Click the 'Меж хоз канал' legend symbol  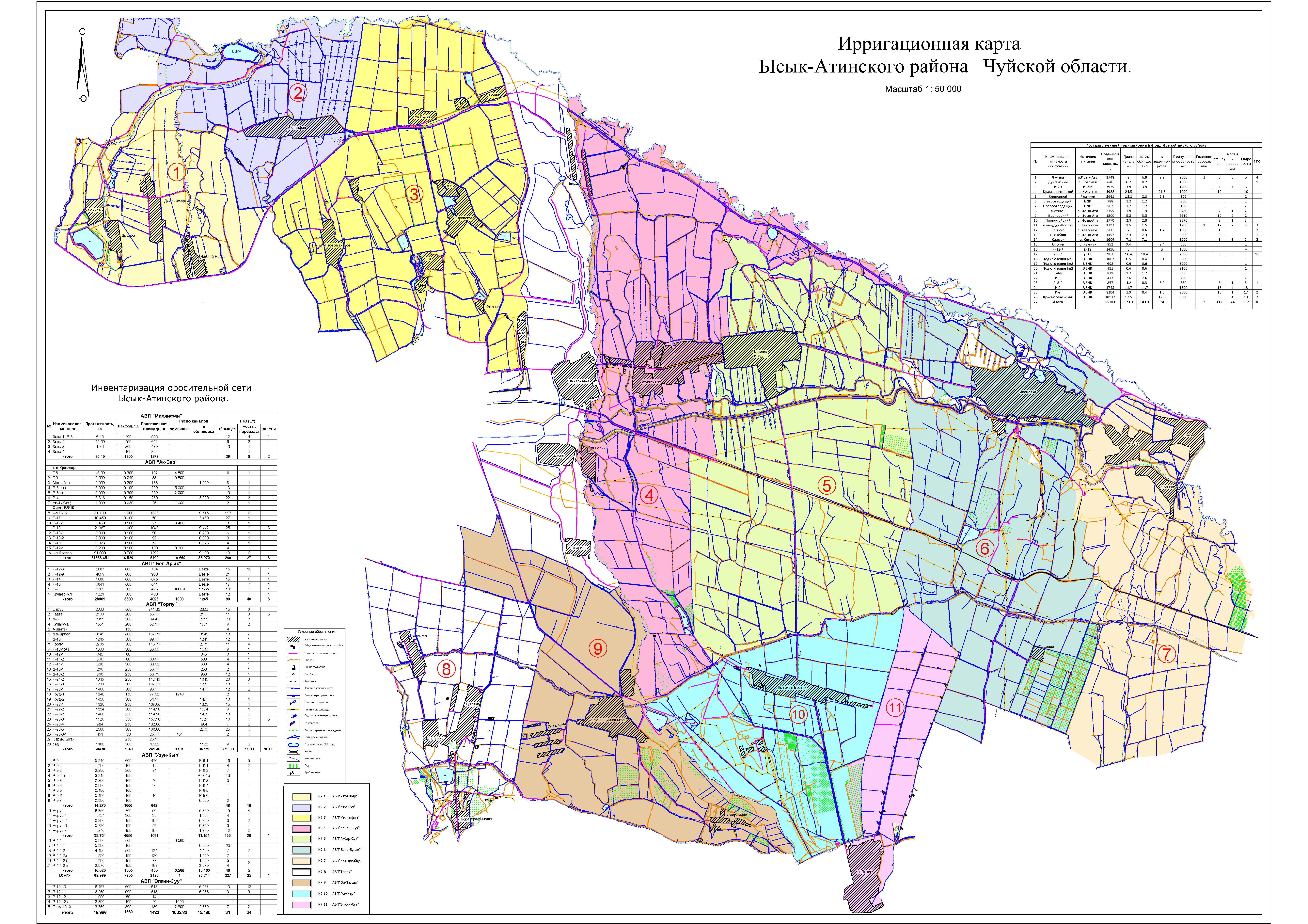[x=293, y=759]
